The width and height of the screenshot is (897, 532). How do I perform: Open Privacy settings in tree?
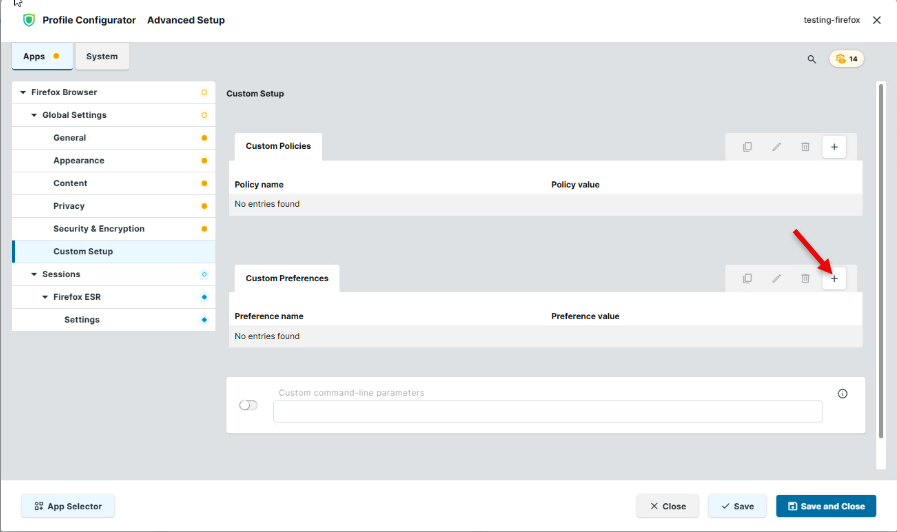point(113,206)
